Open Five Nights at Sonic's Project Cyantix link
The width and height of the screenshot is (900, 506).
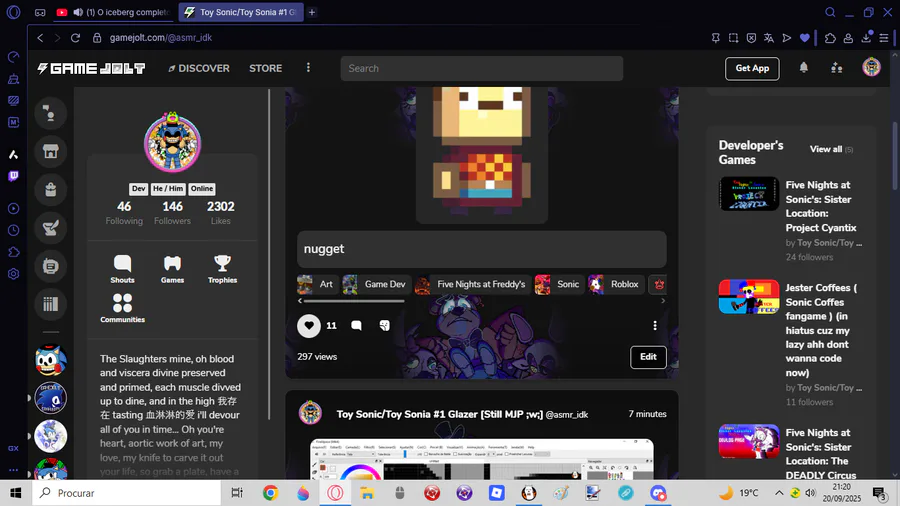click(x=821, y=207)
